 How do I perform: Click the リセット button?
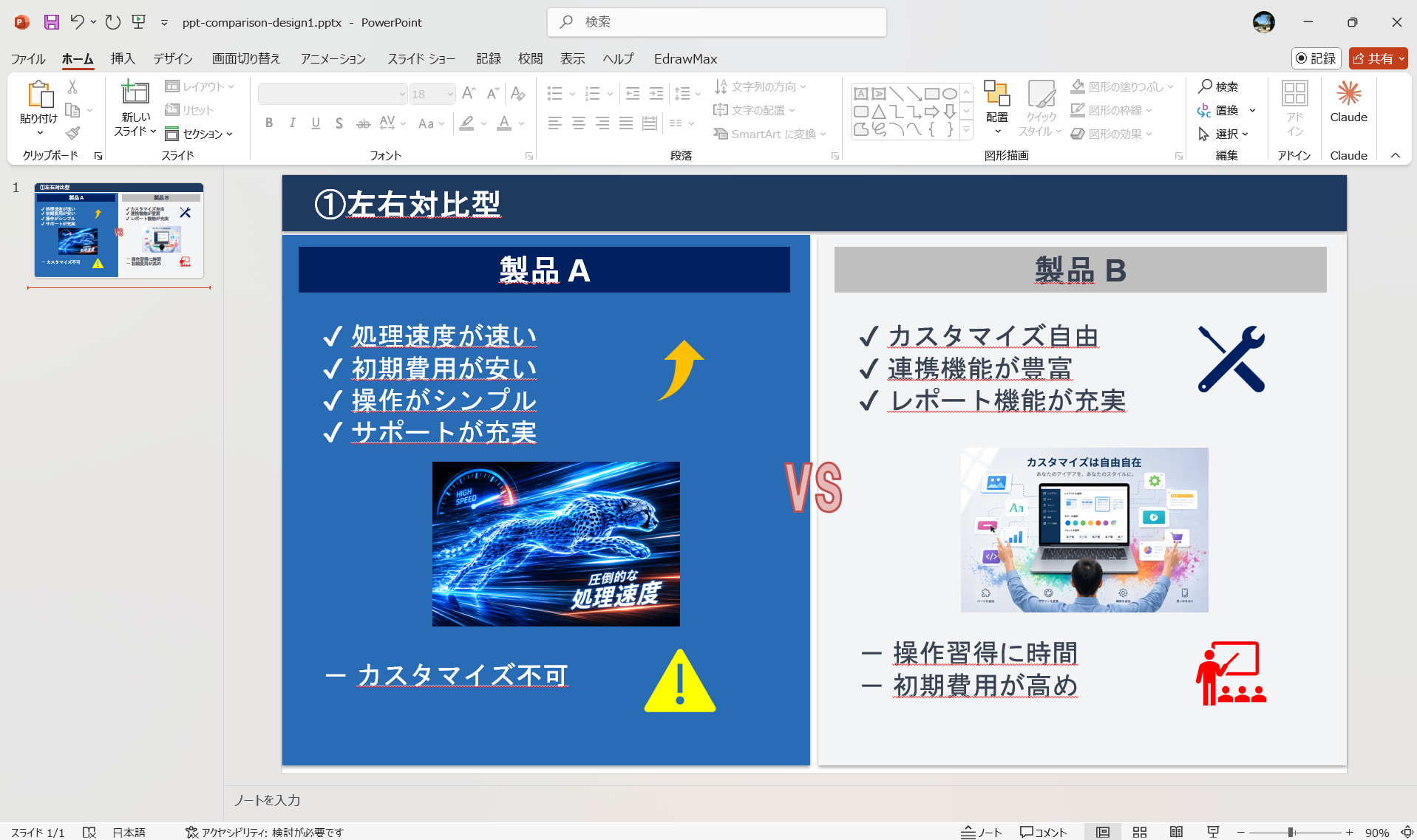[x=189, y=110]
